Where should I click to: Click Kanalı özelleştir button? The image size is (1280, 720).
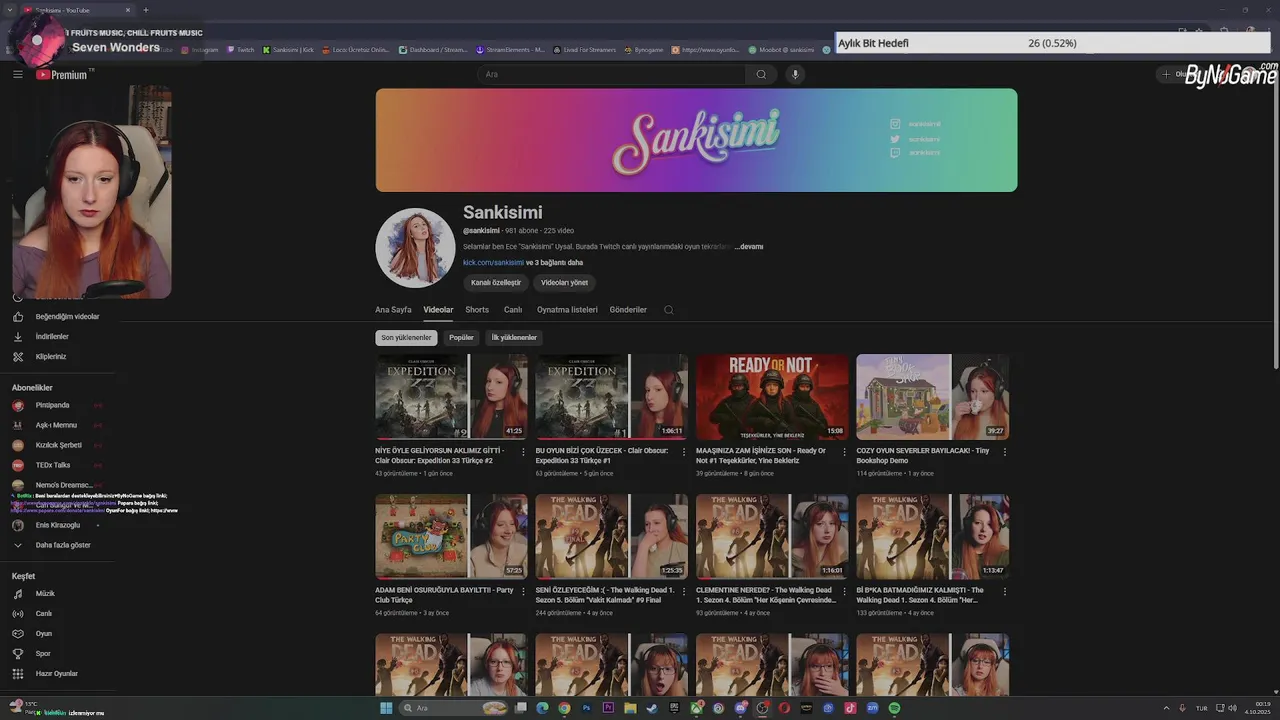[x=496, y=283]
